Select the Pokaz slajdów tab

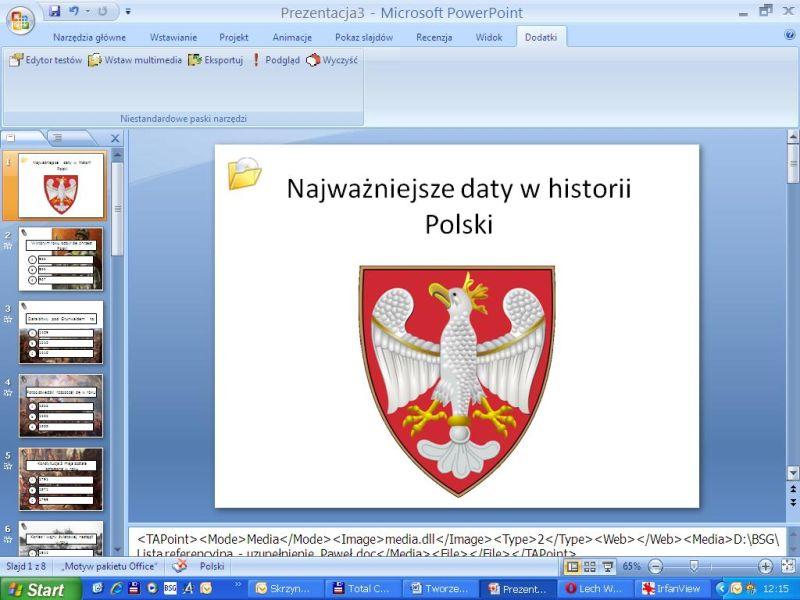pos(364,37)
